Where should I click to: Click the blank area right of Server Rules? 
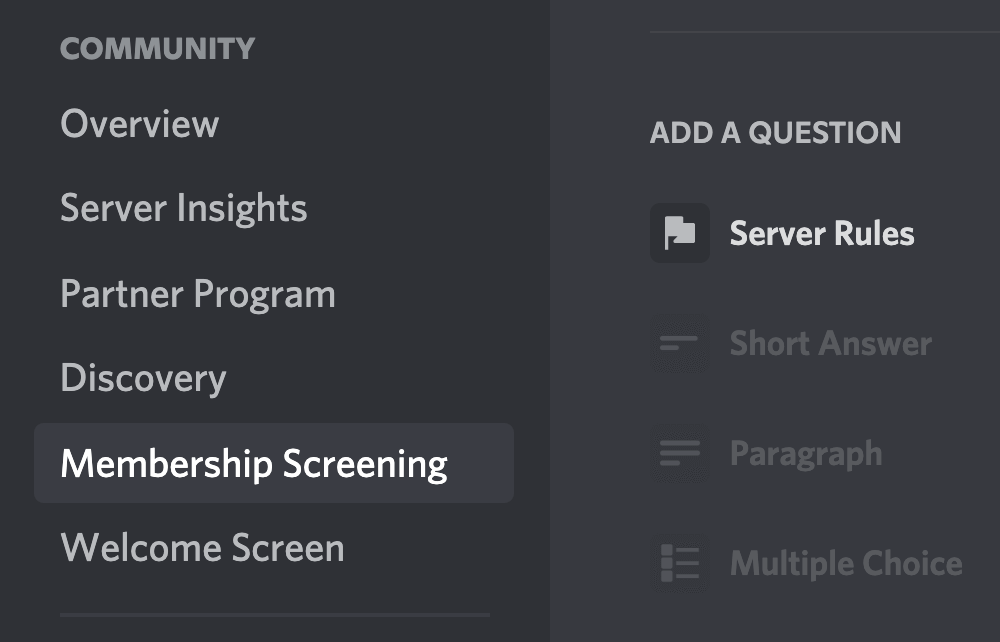[x=957, y=233]
